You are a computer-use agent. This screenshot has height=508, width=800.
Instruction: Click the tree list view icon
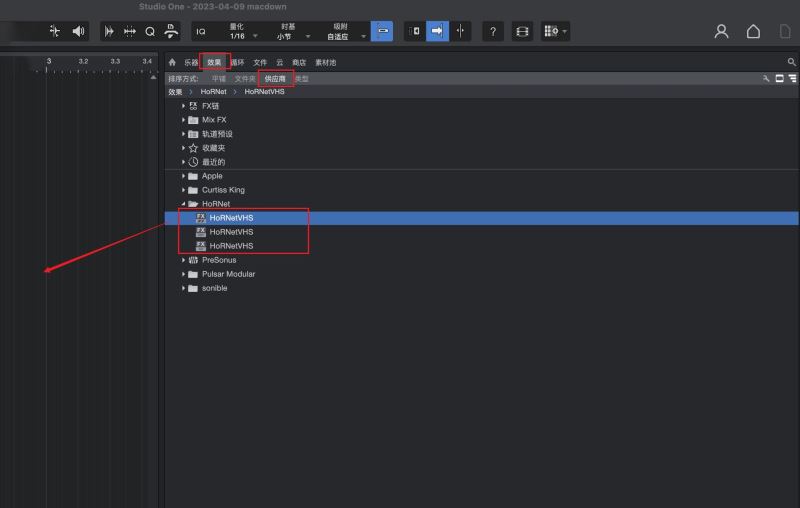click(x=792, y=79)
